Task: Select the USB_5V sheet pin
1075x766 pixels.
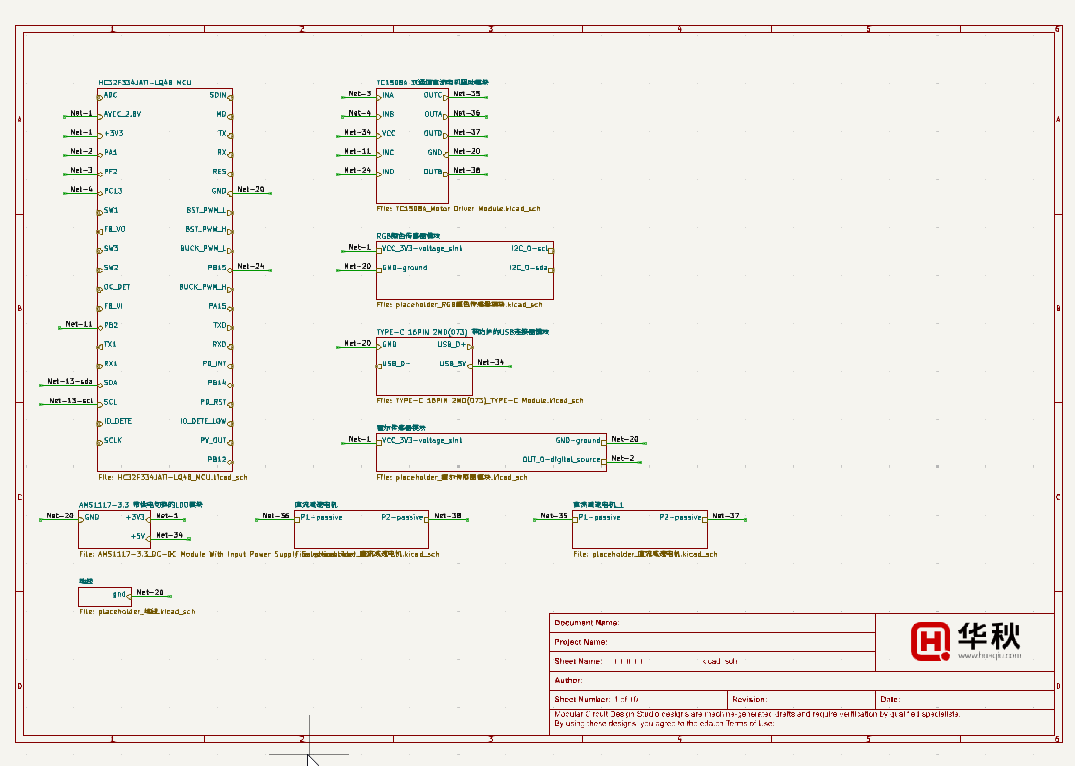Action: 452,363
